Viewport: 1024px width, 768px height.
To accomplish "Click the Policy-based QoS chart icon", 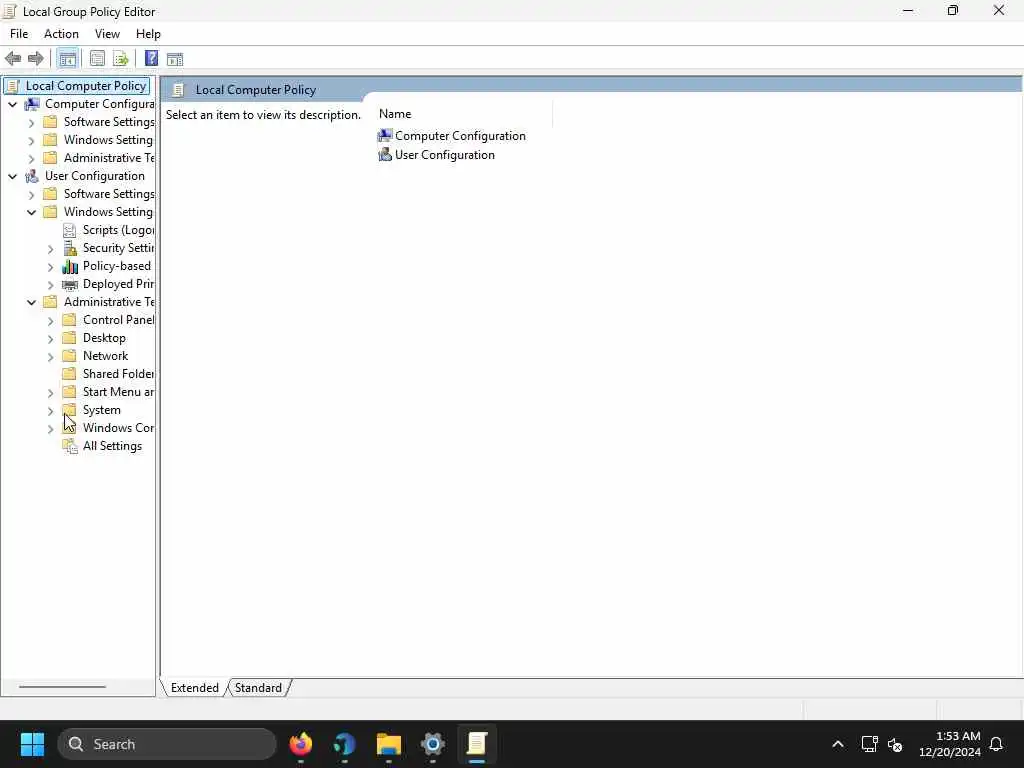I will tap(69, 266).
